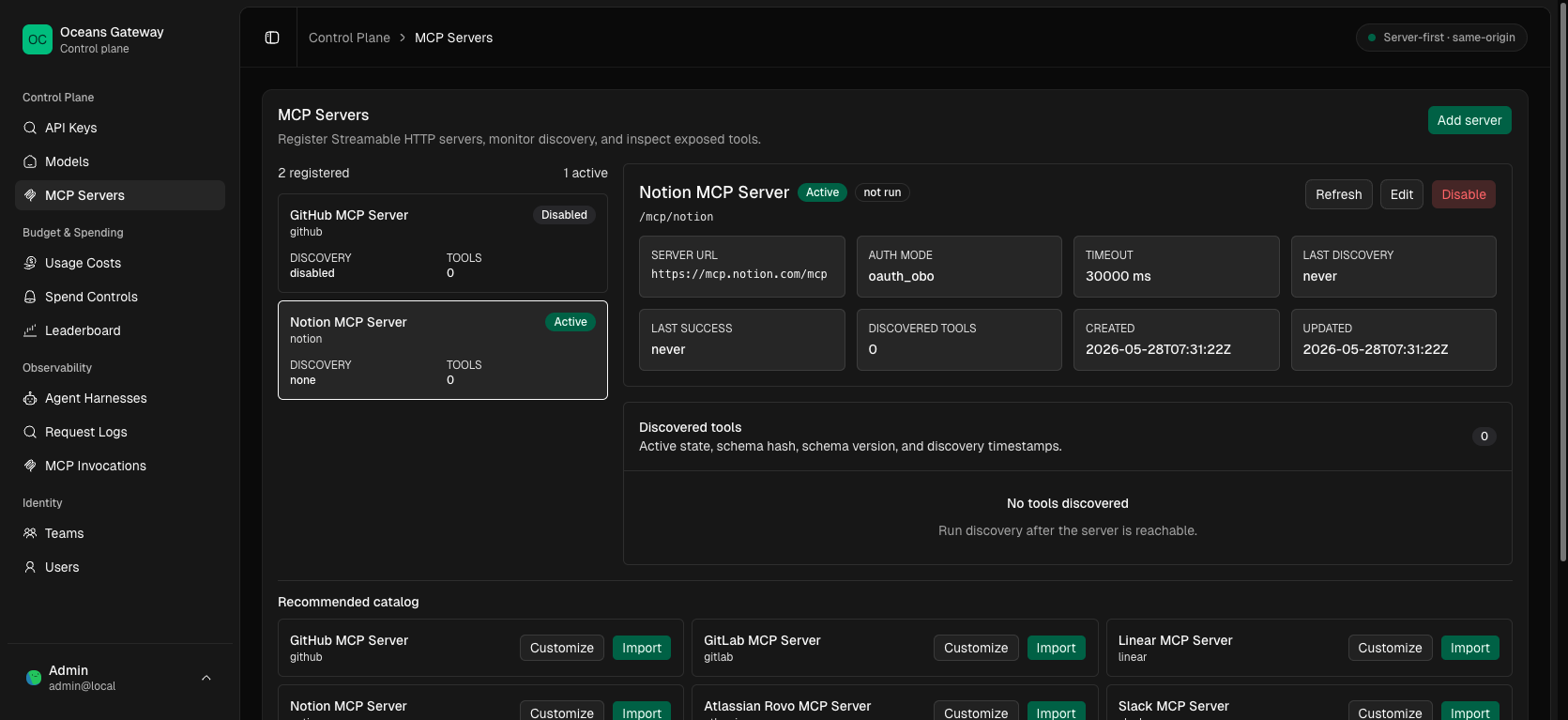Viewport: 1568px width, 720px height.
Task: Navigate to Leaderboard
Action: click(x=120, y=330)
